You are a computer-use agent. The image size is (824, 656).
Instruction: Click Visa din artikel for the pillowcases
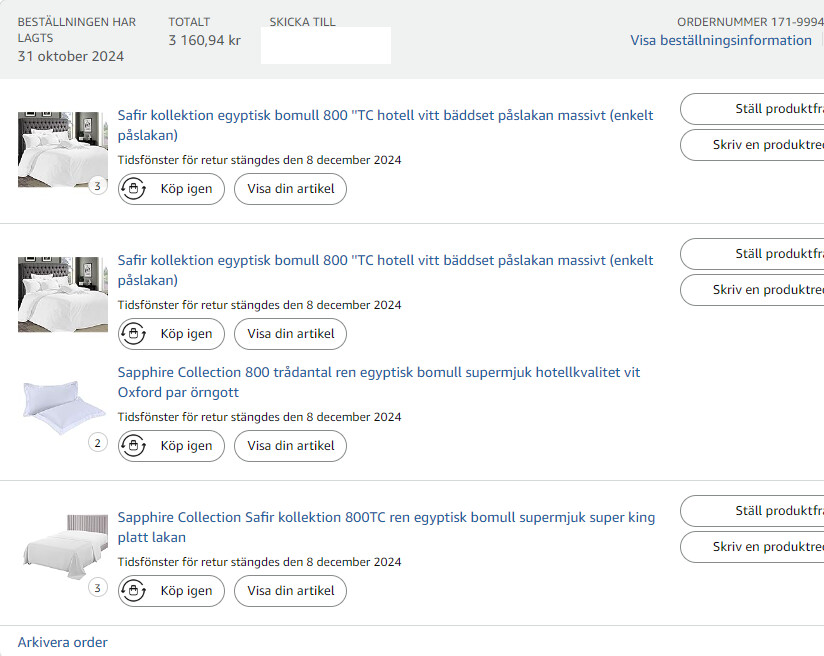tap(291, 446)
